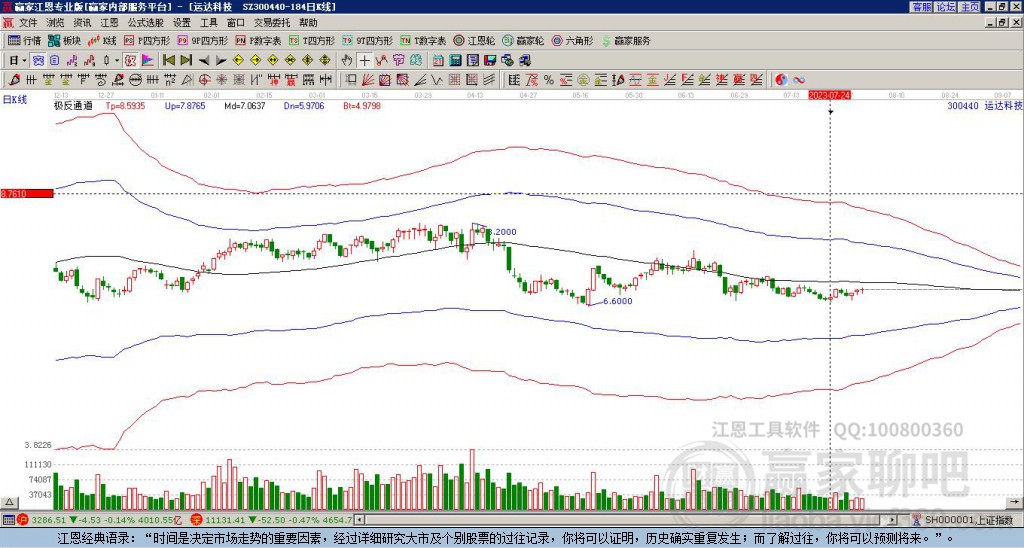Image resolution: width=1024 pixels, height=548 pixels.
Task: Open the calendar icon in toolbar
Action: 438,61
